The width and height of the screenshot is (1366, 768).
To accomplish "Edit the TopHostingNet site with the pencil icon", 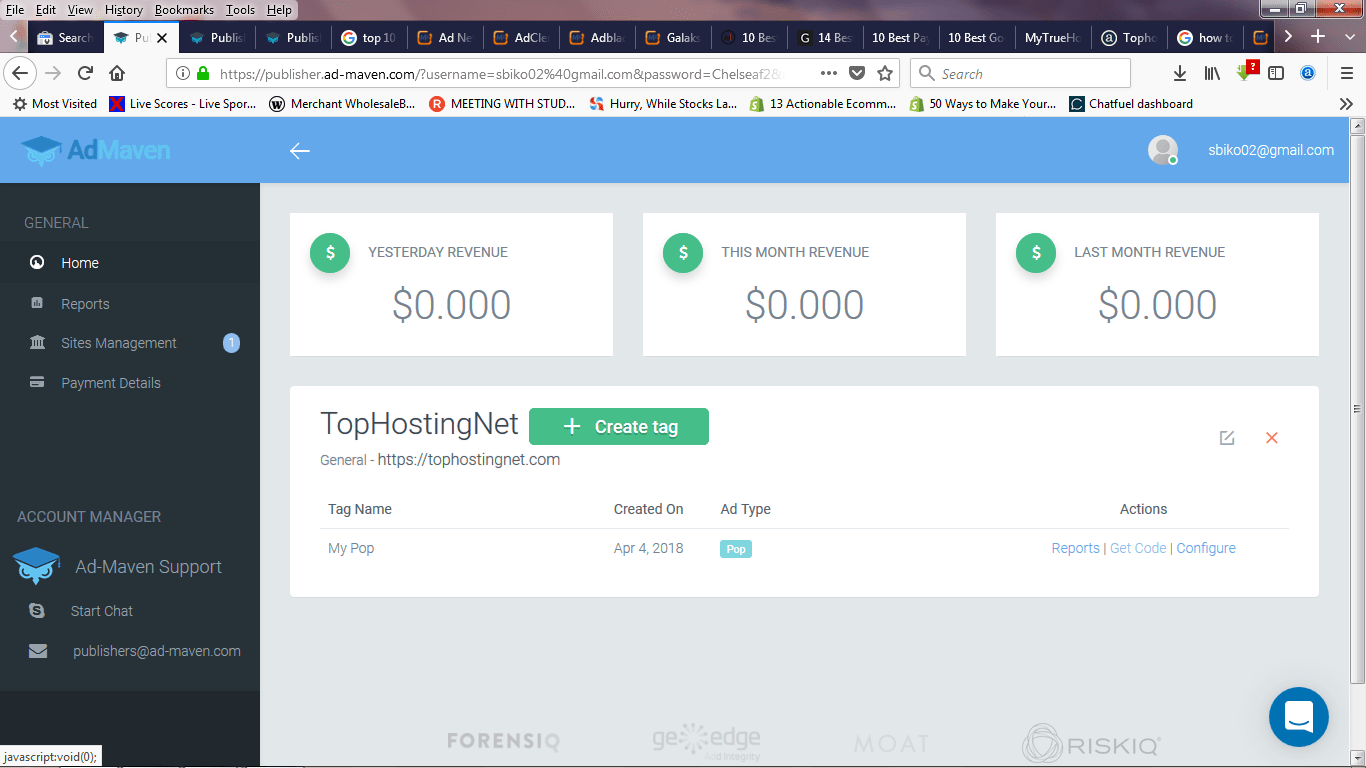I will 1227,438.
